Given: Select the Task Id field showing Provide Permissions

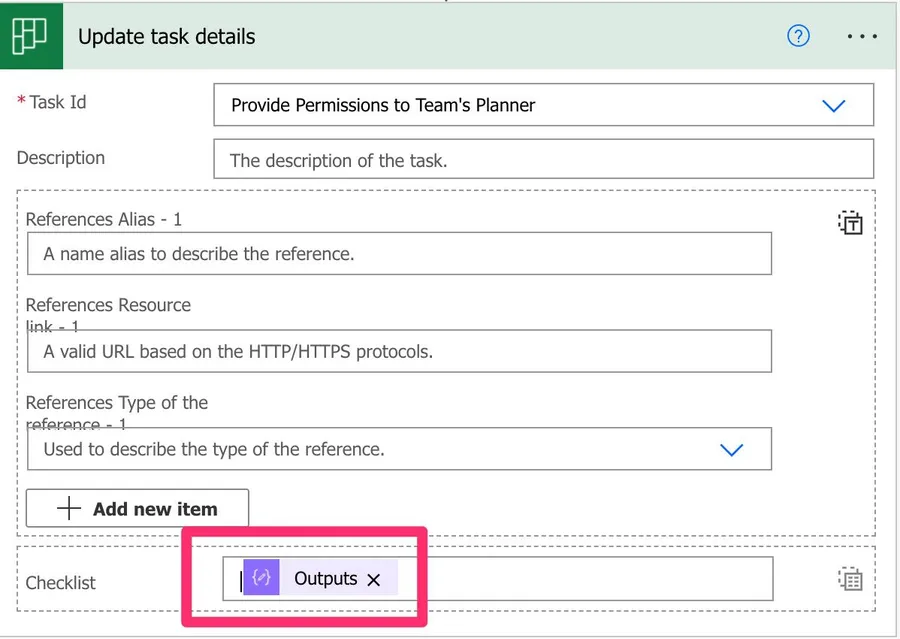Looking at the screenshot, I should point(500,105).
